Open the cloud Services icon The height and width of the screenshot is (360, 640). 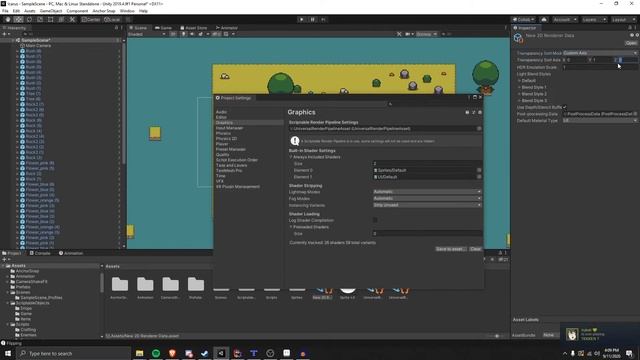(x=544, y=20)
